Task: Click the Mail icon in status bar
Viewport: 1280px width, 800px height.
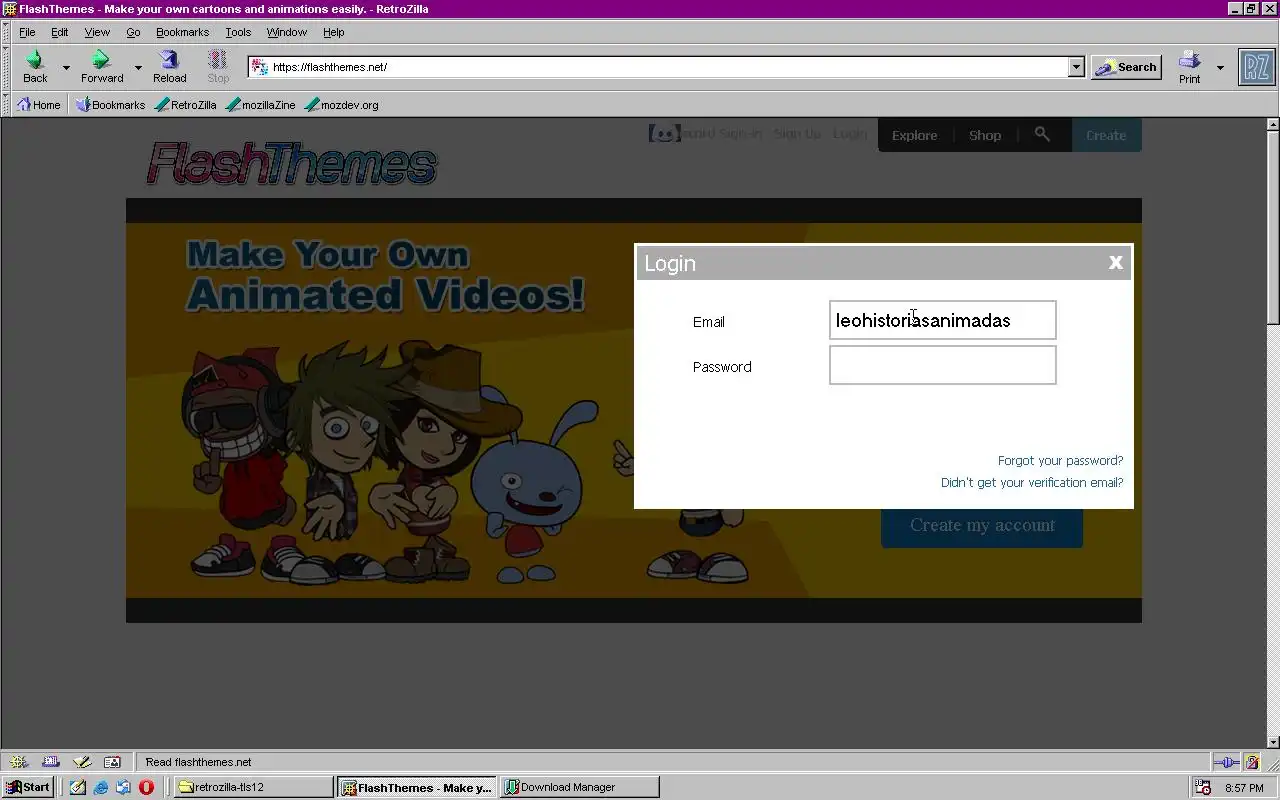Action: pos(51,762)
